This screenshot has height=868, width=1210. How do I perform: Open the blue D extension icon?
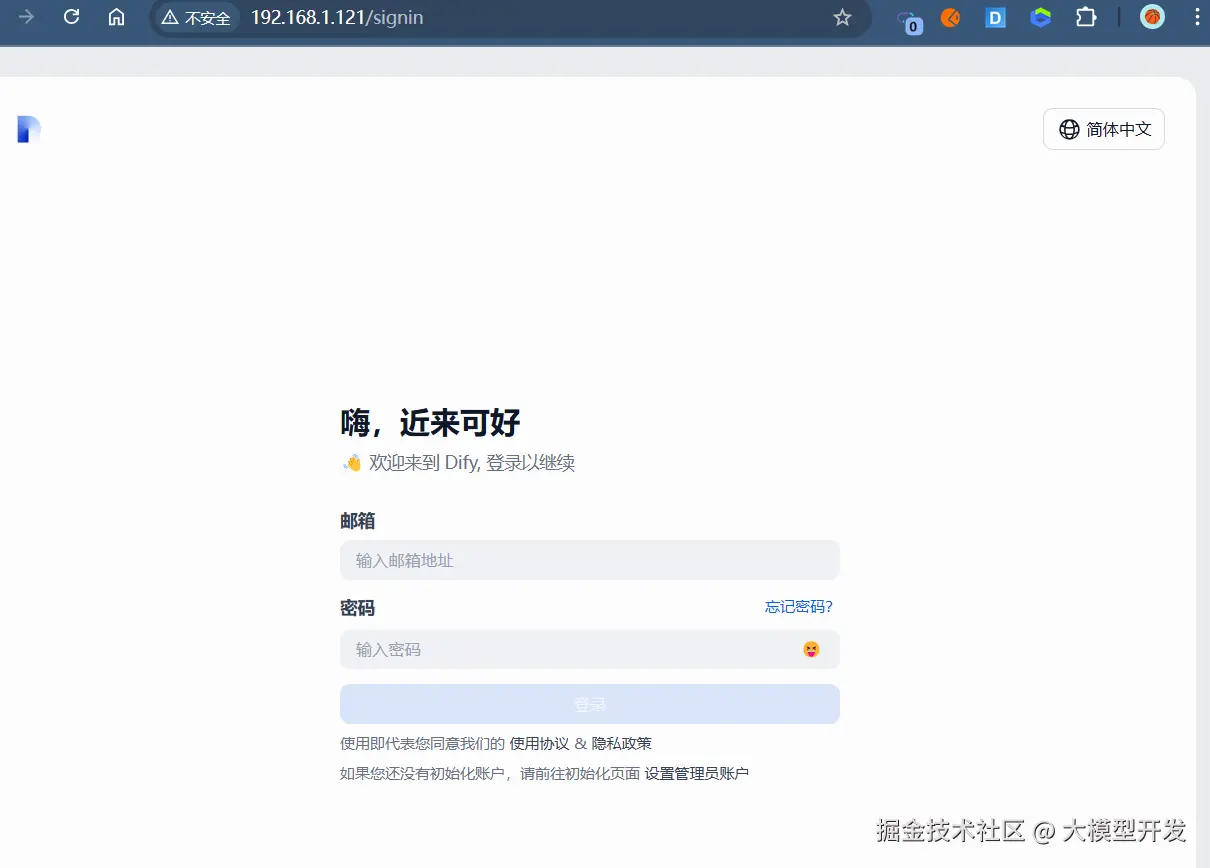(995, 17)
